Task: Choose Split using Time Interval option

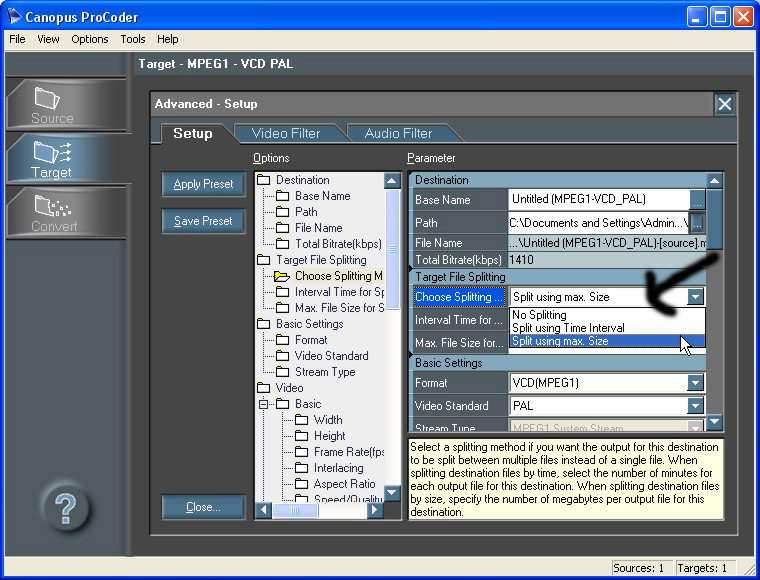Action: pyautogui.click(x=607, y=328)
